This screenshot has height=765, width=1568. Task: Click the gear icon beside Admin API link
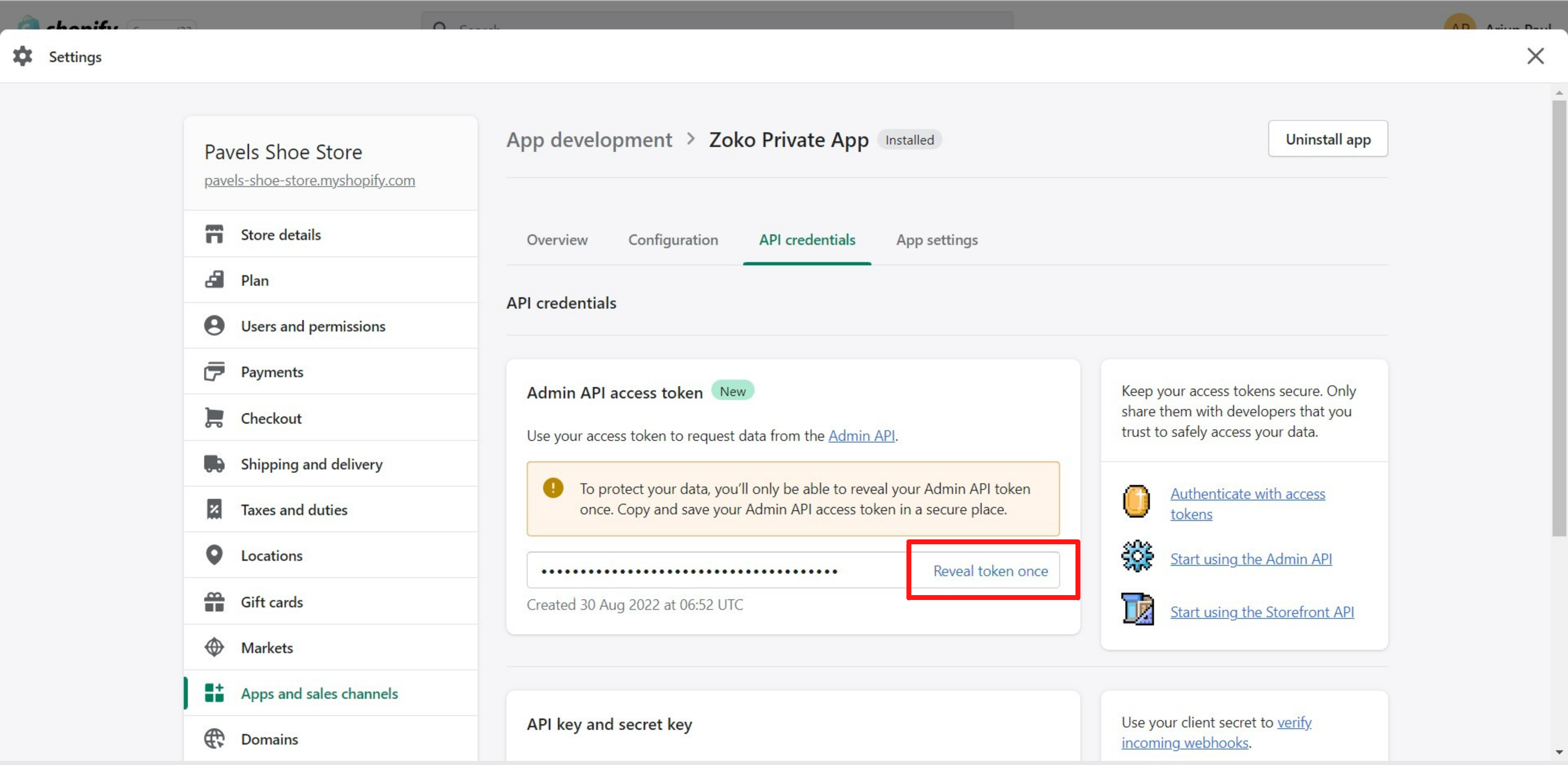coord(1137,556)
